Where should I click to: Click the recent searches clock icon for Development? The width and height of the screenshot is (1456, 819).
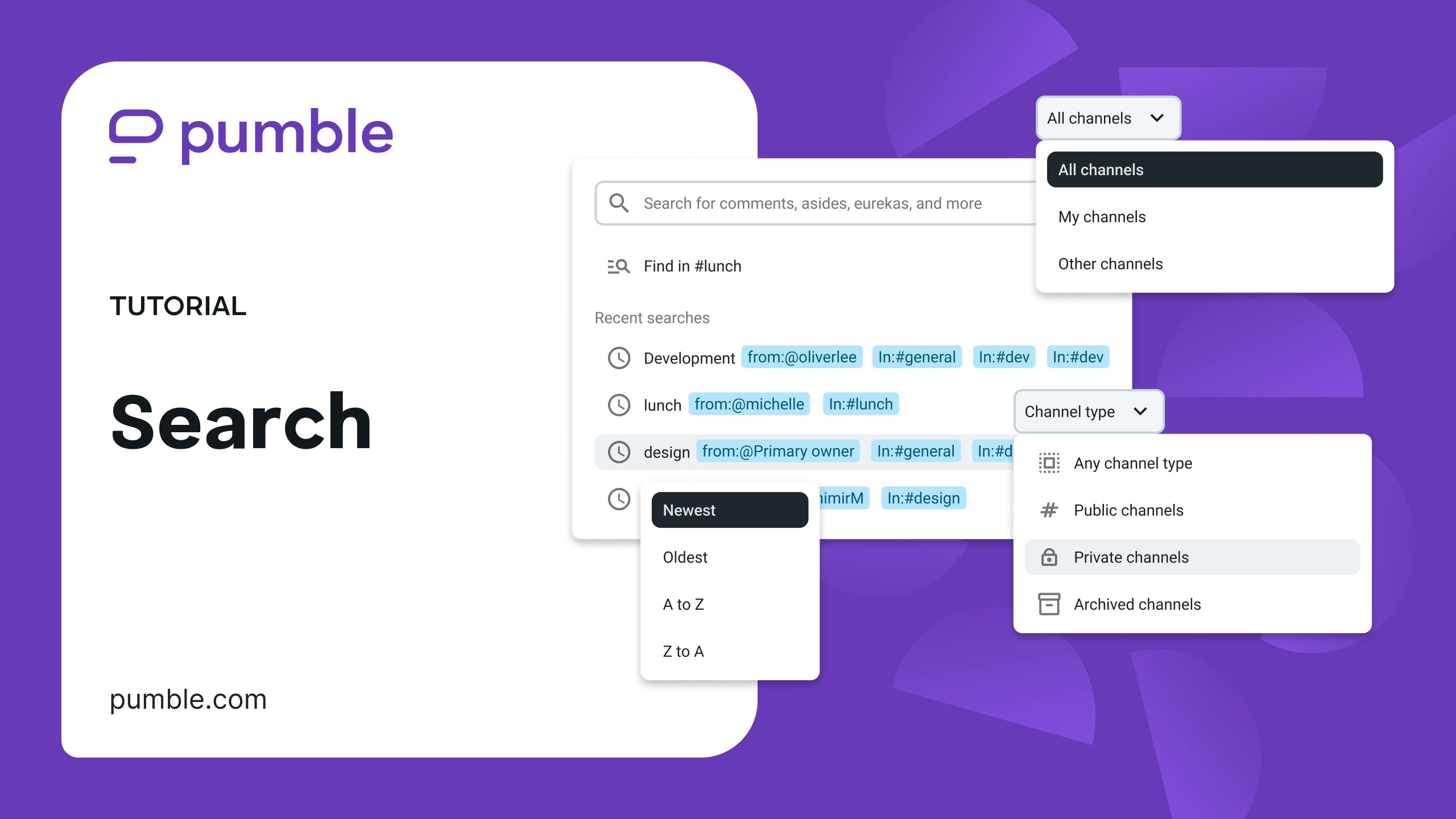click(x=620, y=357)
